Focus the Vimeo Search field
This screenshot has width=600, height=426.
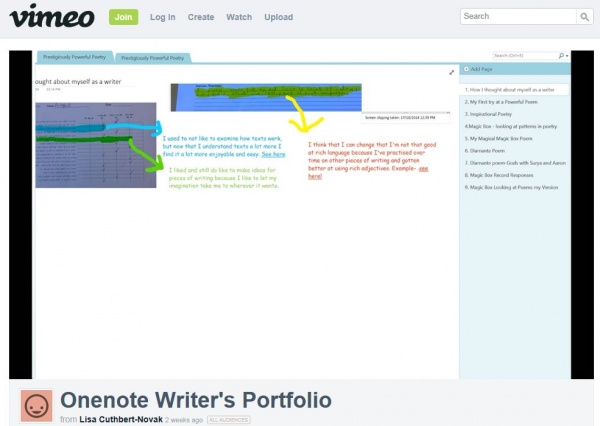(x=518, y=16)
